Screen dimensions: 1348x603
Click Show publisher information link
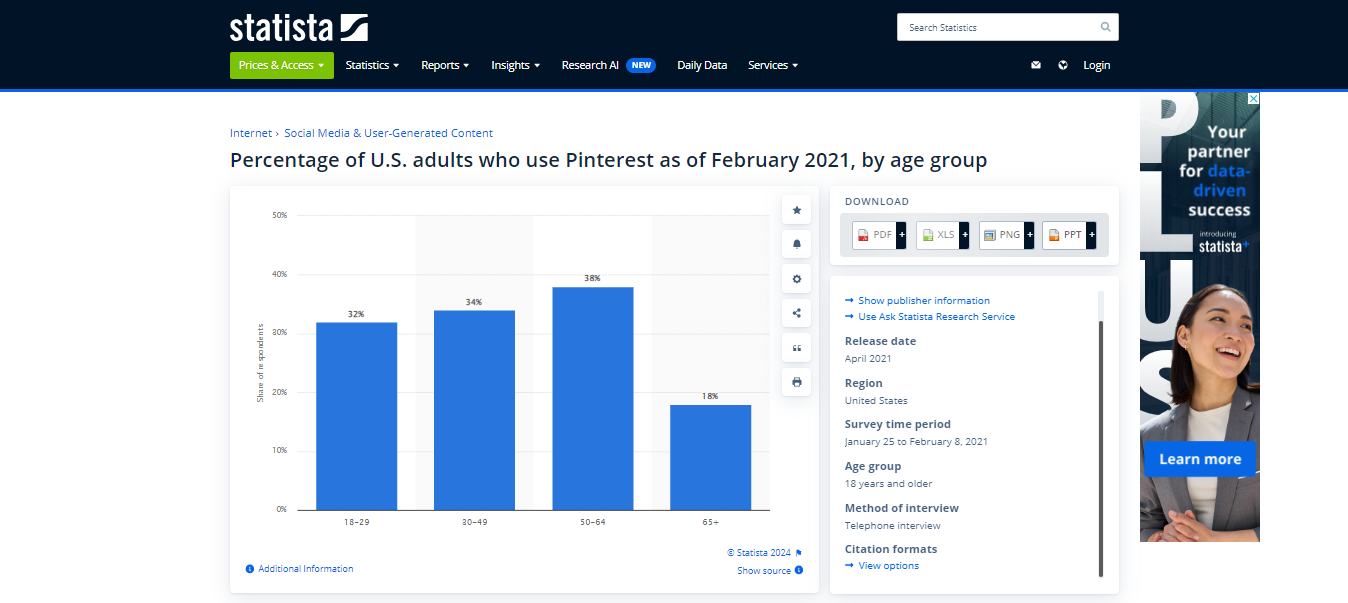pyautogui.click(x=924, y=300)
